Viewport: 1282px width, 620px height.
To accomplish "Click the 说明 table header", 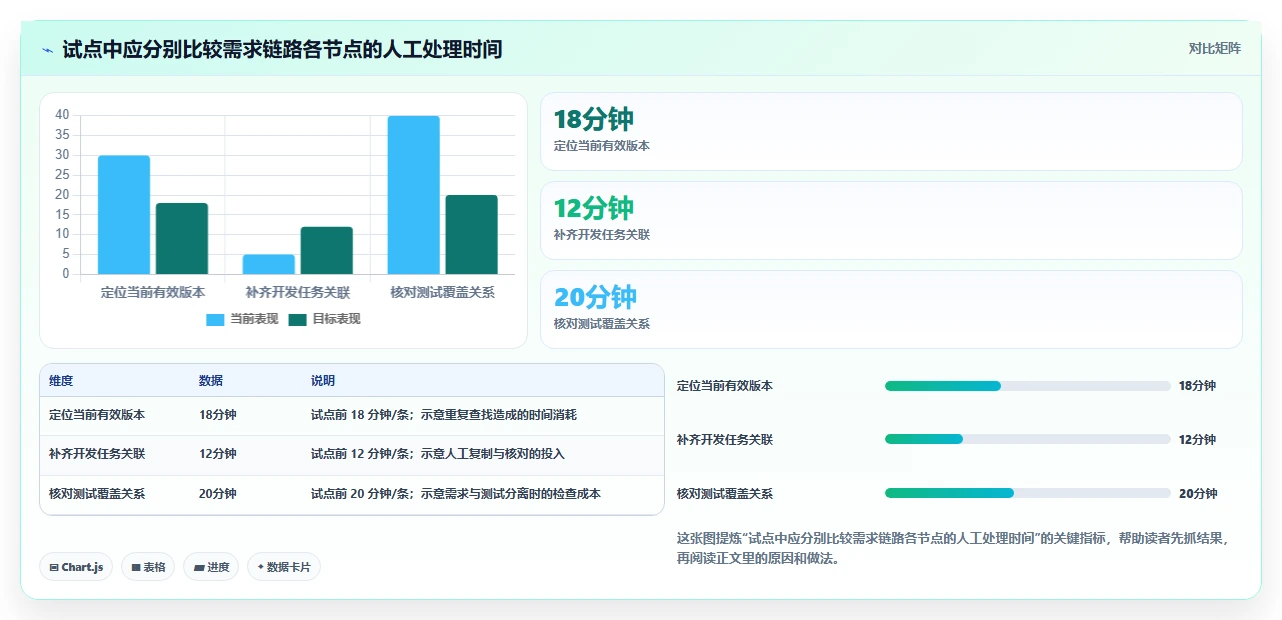I will coord(323,381).
